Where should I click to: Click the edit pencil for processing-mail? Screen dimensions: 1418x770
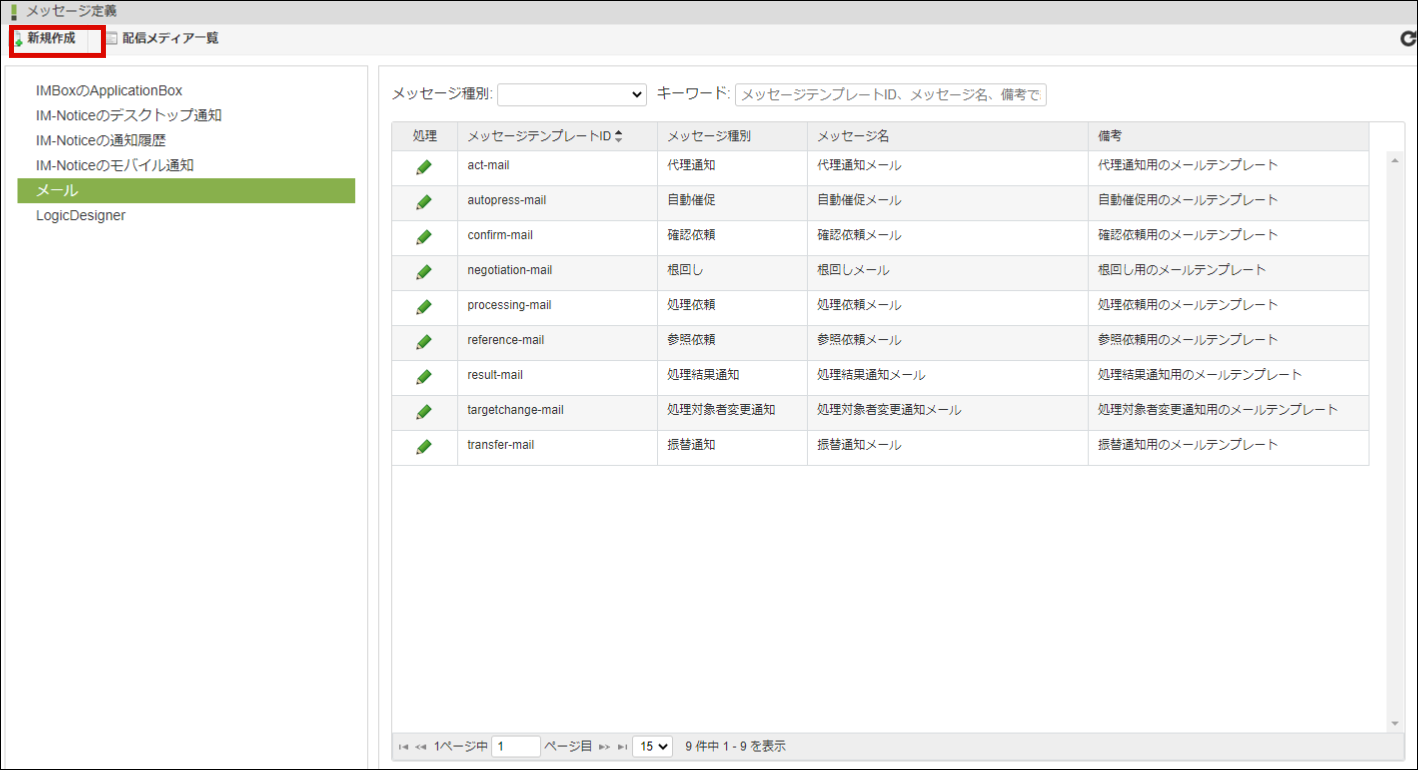424,307
